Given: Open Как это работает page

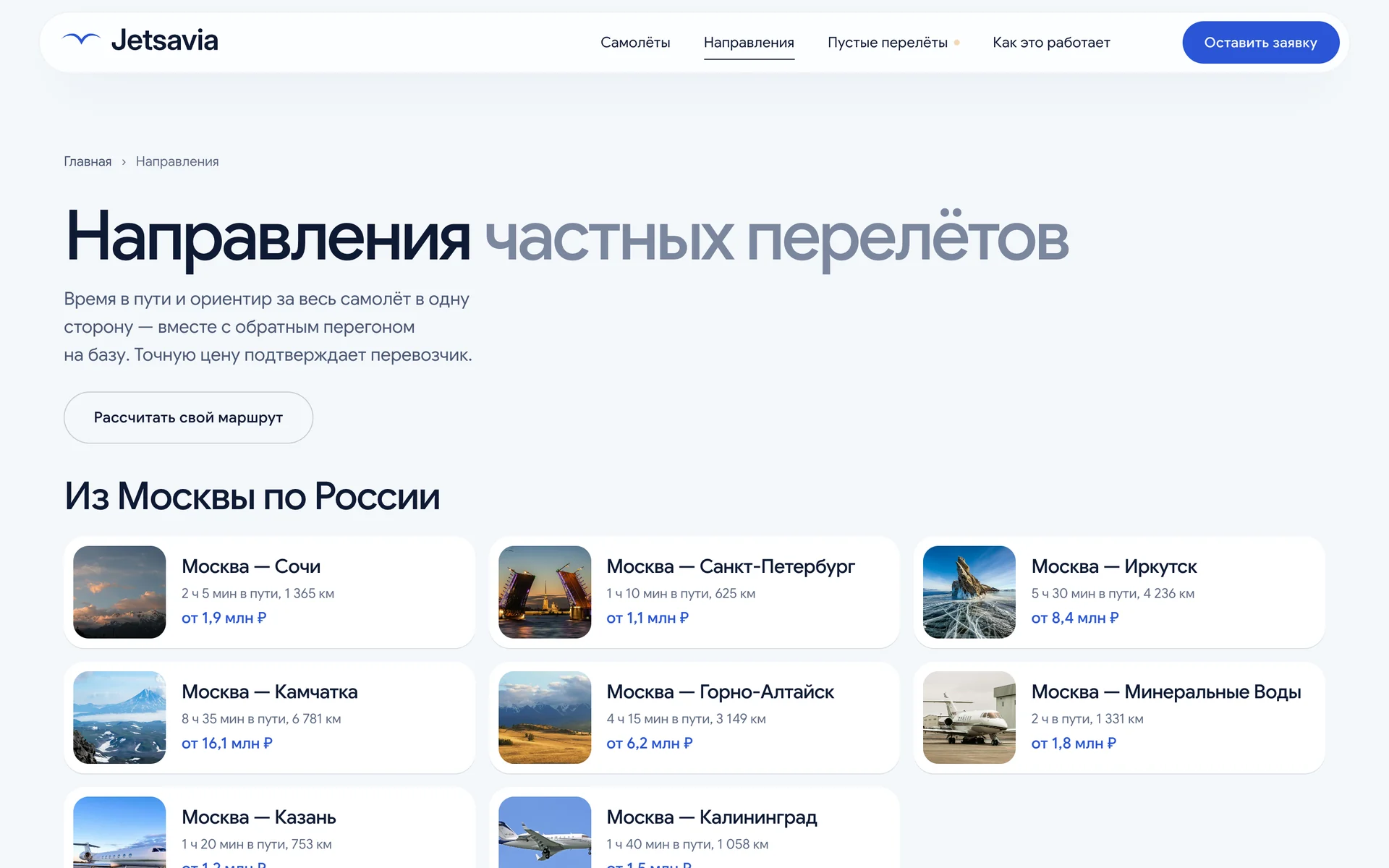Looking at the screenshot, I should tap(1051, 43).
